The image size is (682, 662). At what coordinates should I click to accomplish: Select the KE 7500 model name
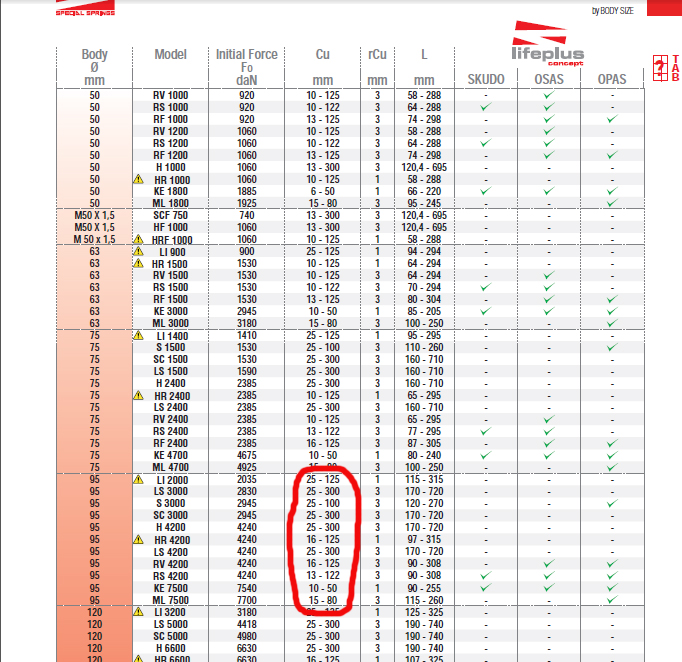(171, 588)
